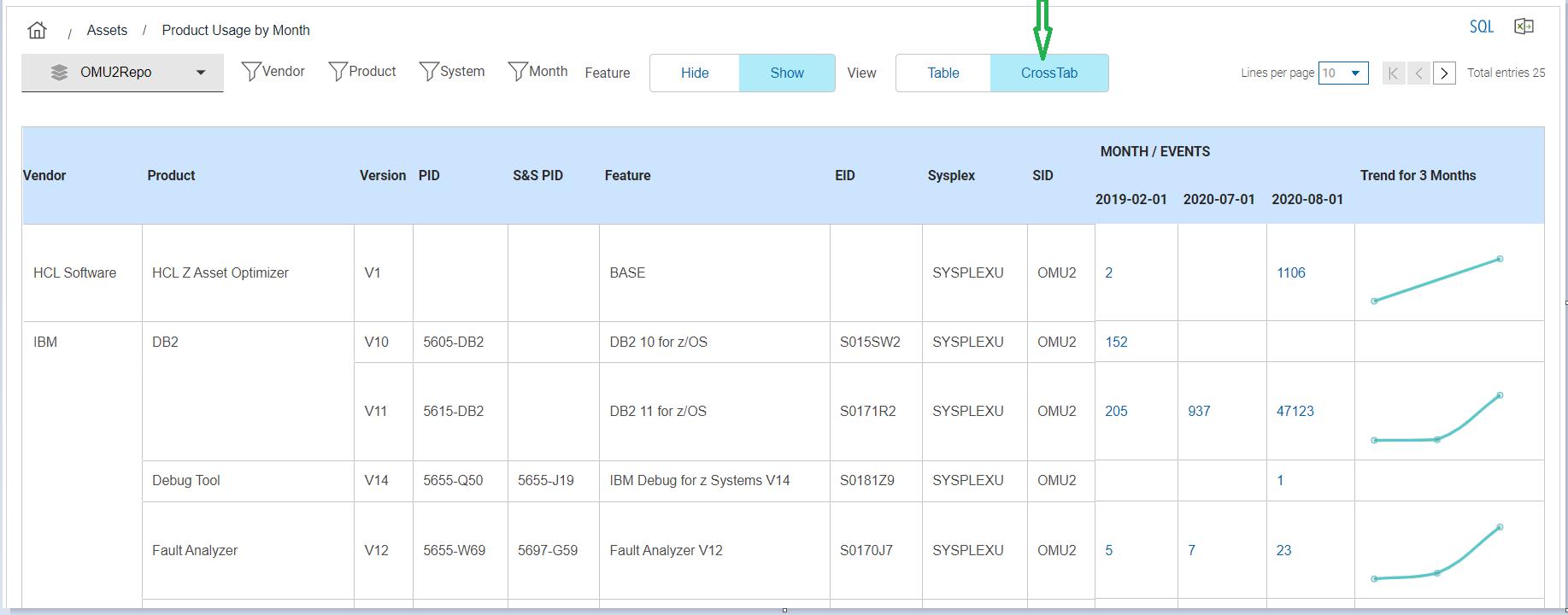Click the Feature column header

pos(627,176)
